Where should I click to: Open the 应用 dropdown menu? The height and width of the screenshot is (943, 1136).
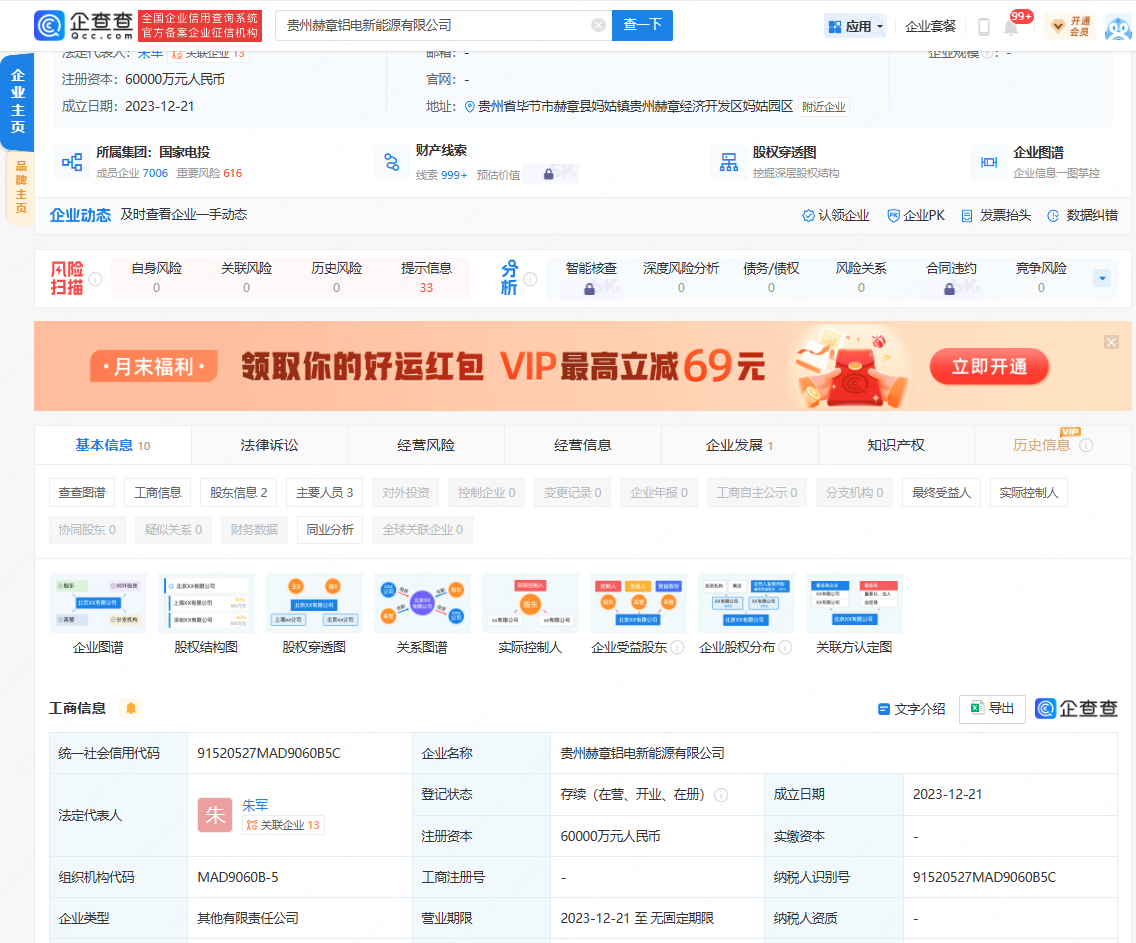[x=855, y=26]
